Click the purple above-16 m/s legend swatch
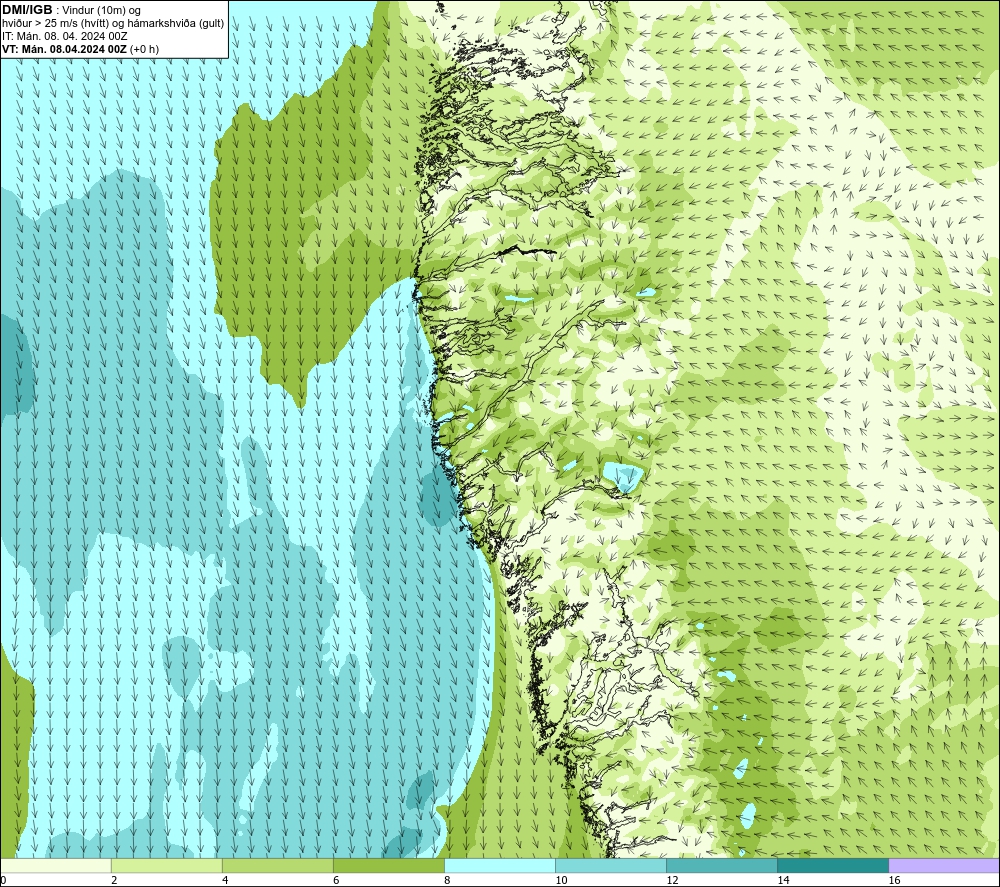Image resolution: width=1000 pixels, height=887 pixels. tap(944, 865)
